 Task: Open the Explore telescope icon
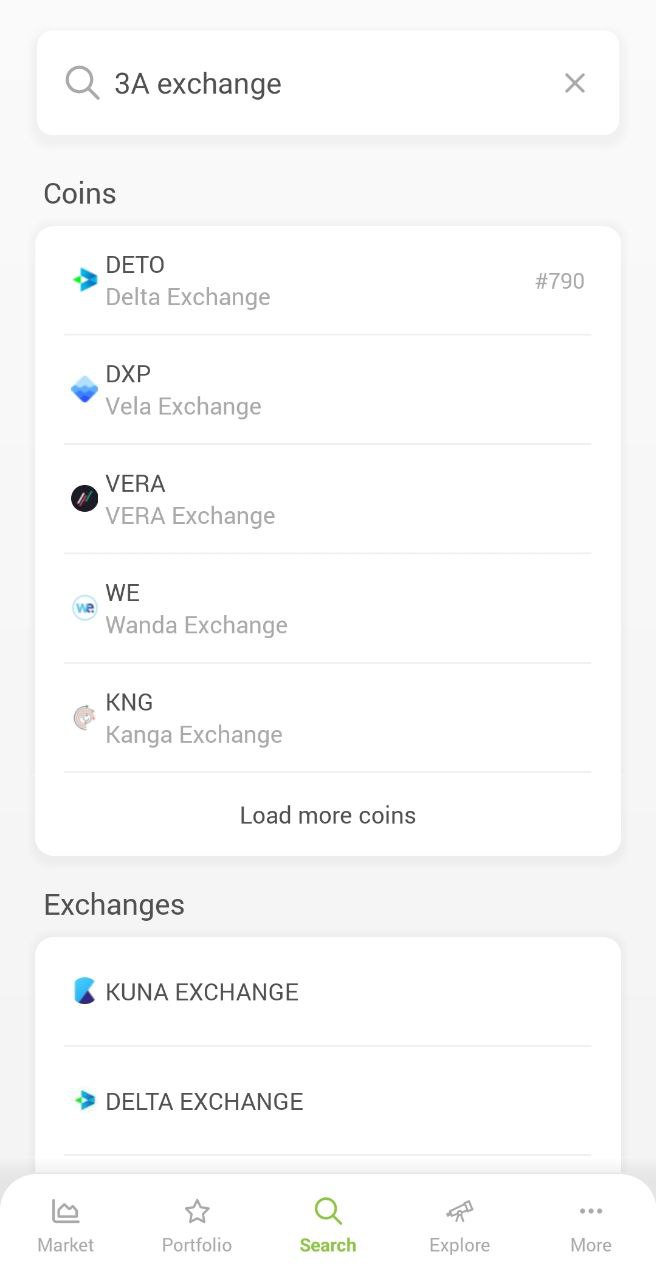[x=459, y=1212]
